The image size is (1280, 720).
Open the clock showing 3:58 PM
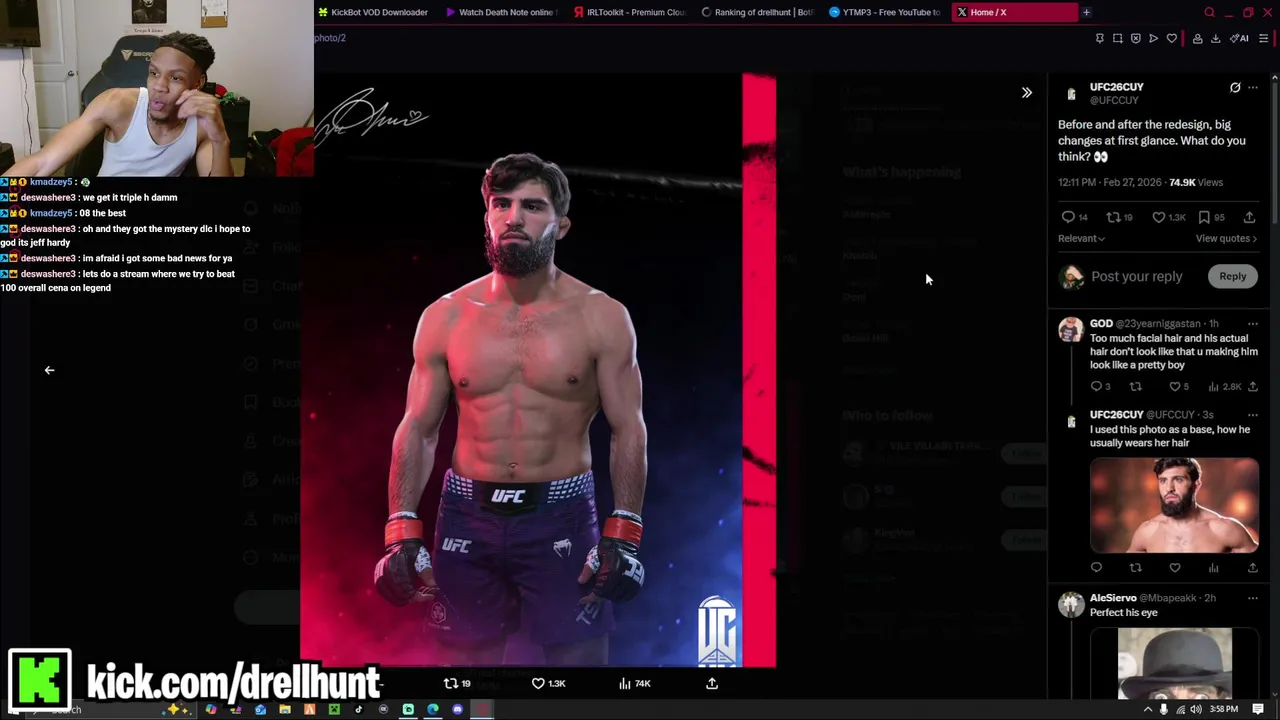click(1224, 710)
